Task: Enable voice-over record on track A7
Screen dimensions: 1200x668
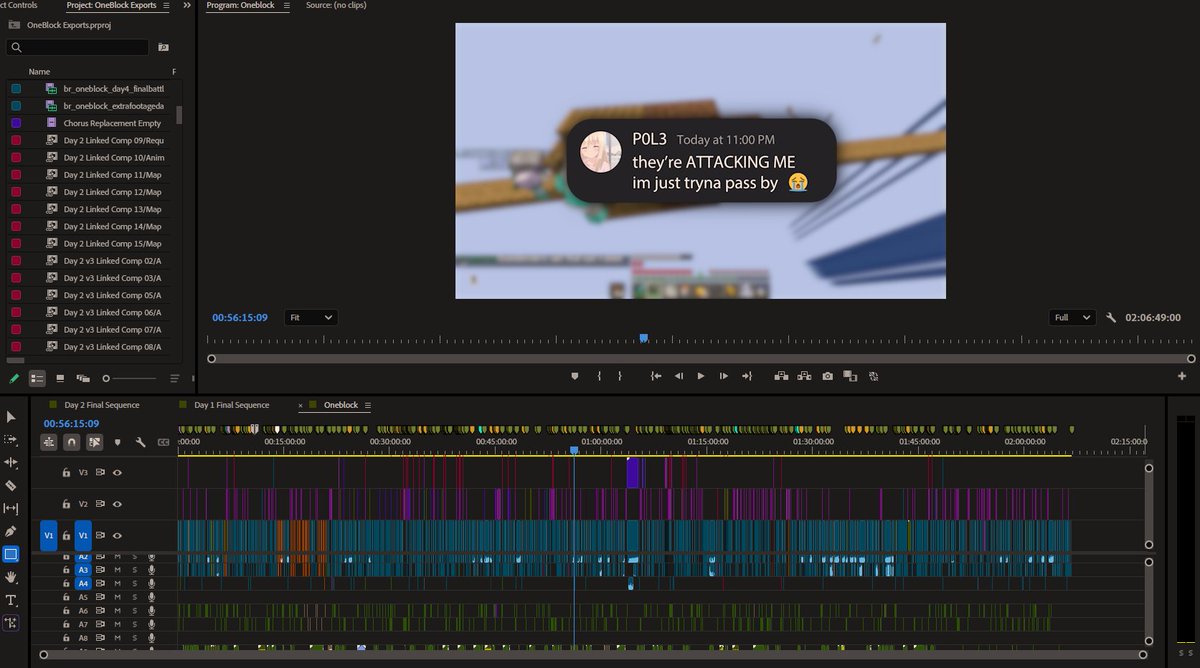Action: tap(151, 624)
